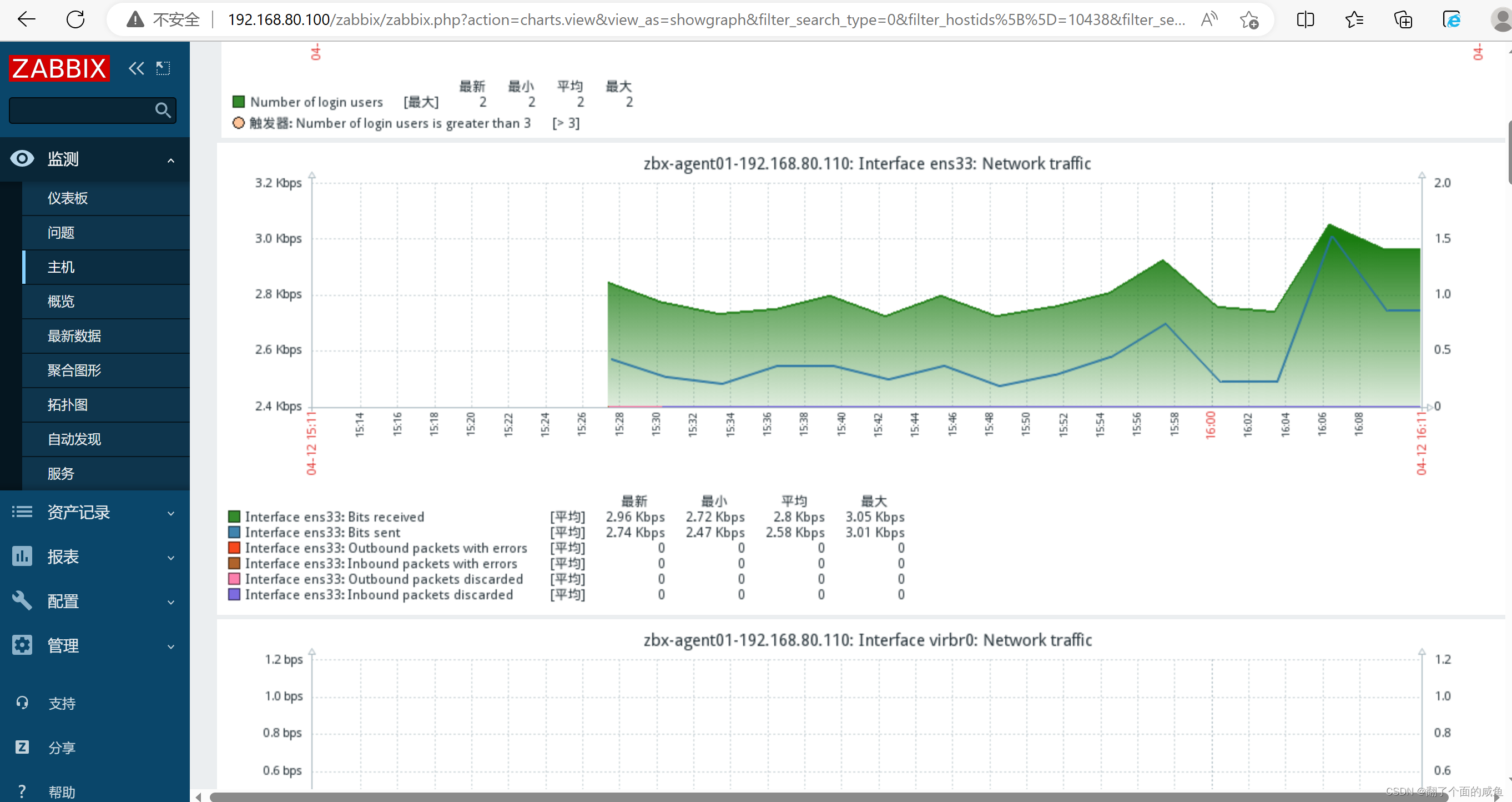Click the browser back arrow

(x=27, y=19)
